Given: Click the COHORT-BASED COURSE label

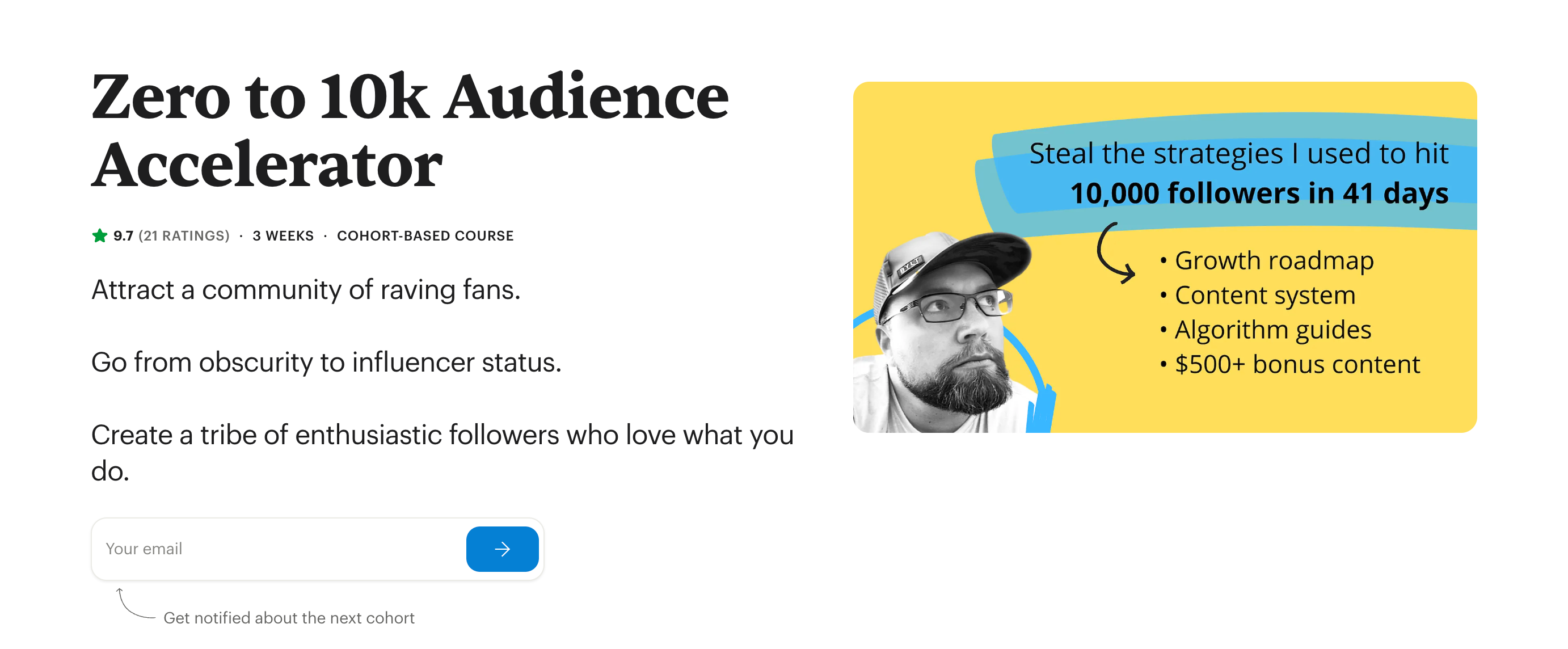Looking at the screenshot, I should point(425,235).
